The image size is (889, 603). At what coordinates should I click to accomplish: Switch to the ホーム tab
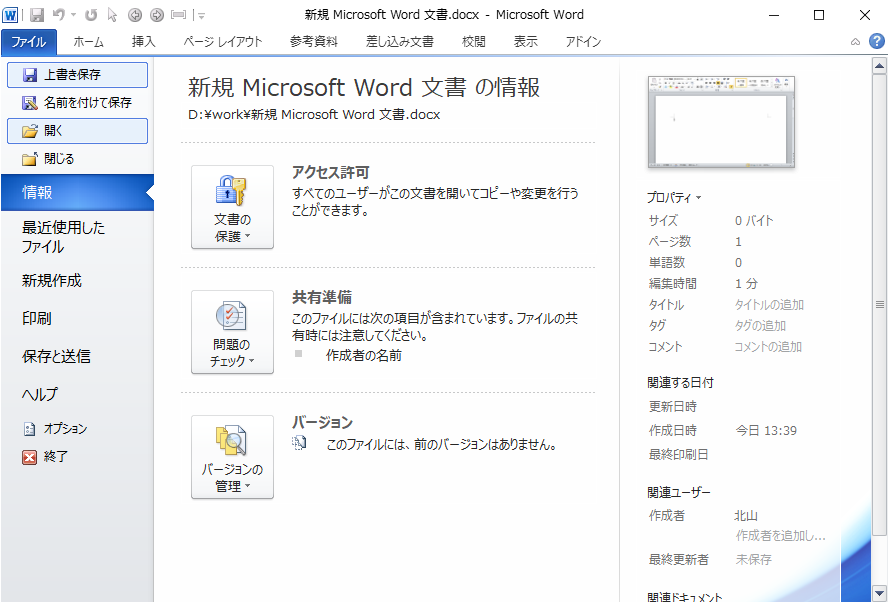point(88,42)
